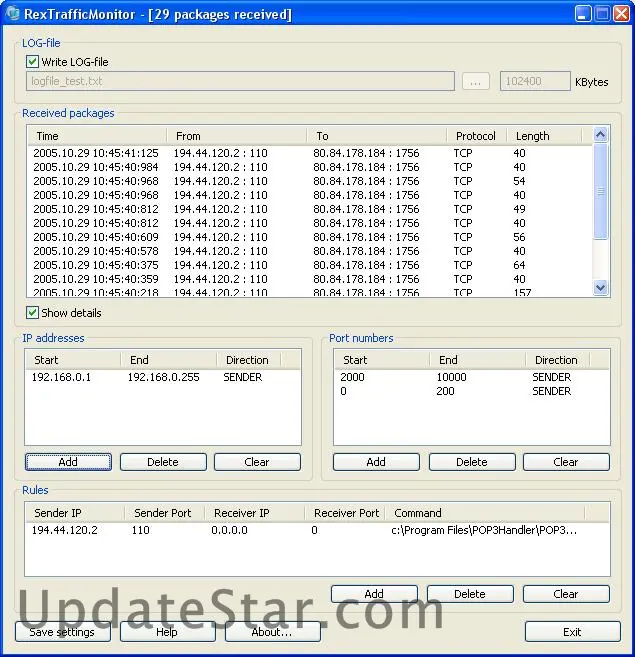Select the 194.44.120.2 rule row
Image resolution: width=635 pixels, height=657 pixels.
click(x=65, y=530)
